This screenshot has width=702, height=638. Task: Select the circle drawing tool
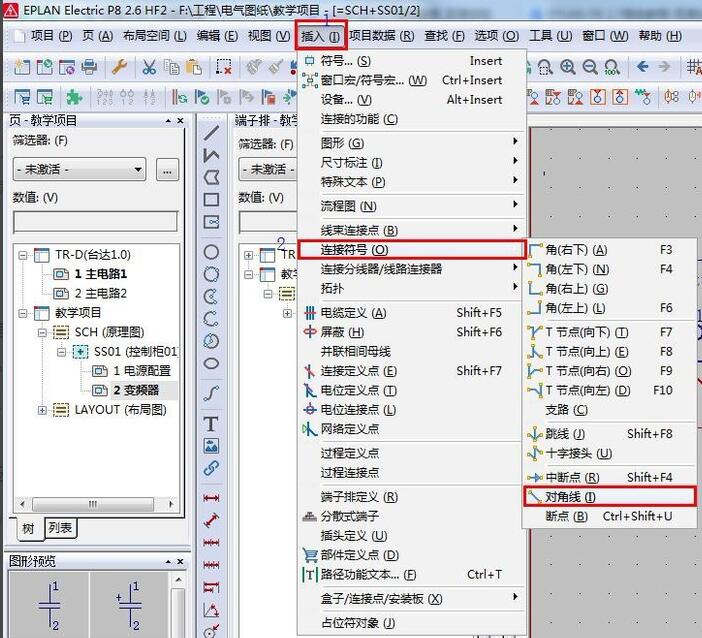tap(211, 252)
